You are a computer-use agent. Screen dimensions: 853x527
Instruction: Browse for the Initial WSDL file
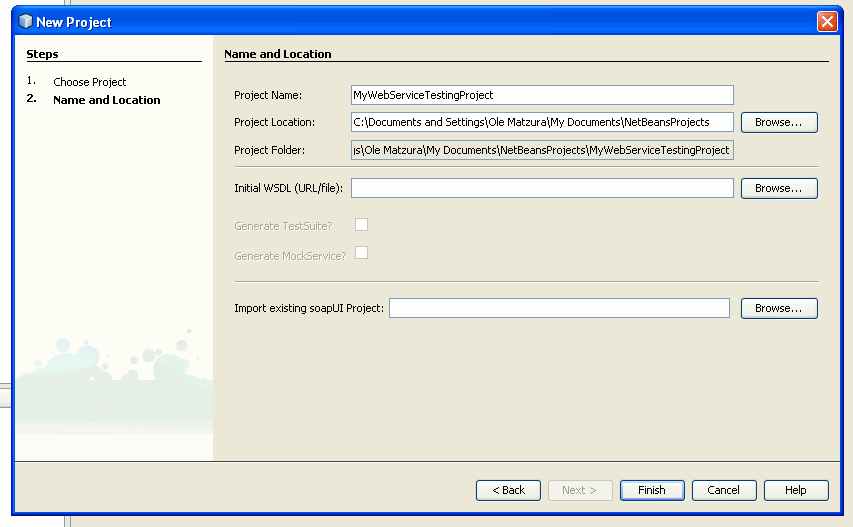click(779, 188)
